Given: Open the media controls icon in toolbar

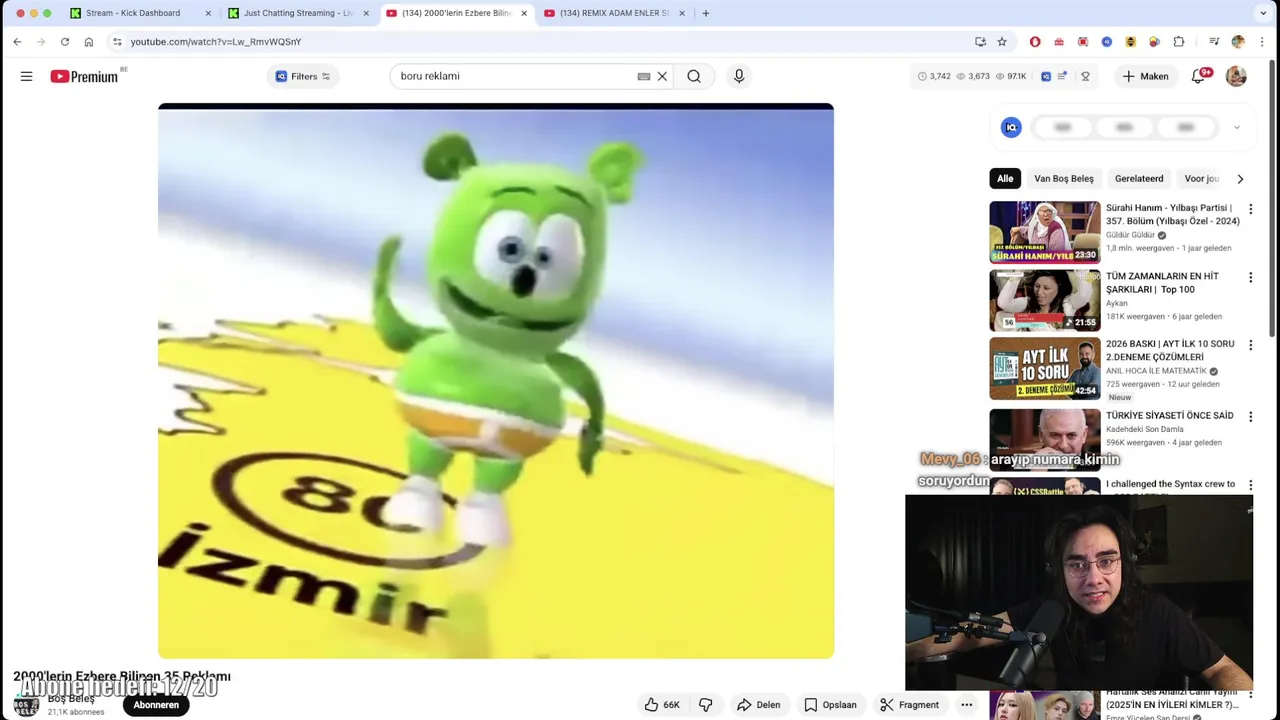Looking at the screenshot, I should (x=1214, y=42).
